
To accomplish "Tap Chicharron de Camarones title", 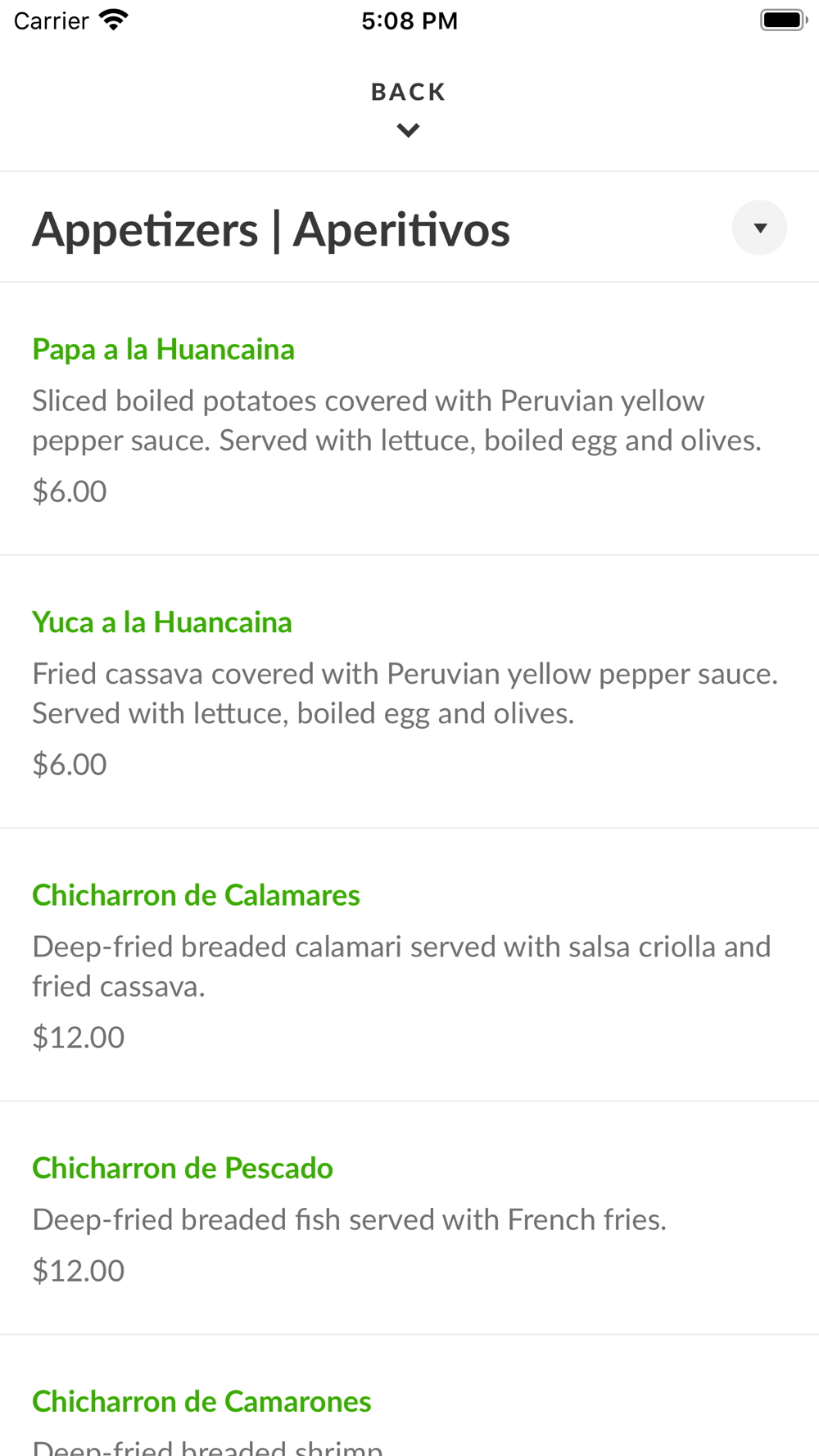I will point(201,1401).
